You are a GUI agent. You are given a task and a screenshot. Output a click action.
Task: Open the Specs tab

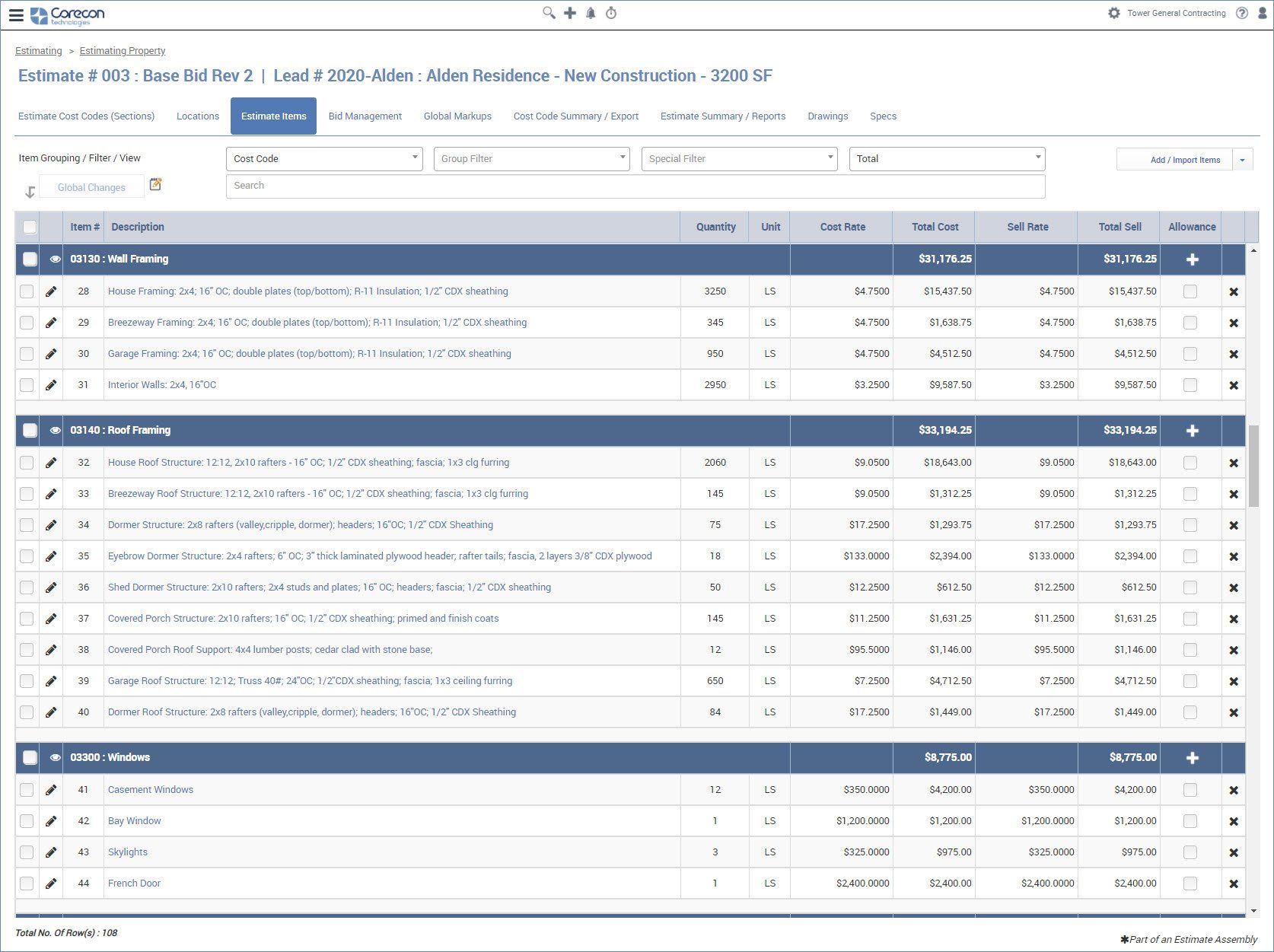click(883, 116)
